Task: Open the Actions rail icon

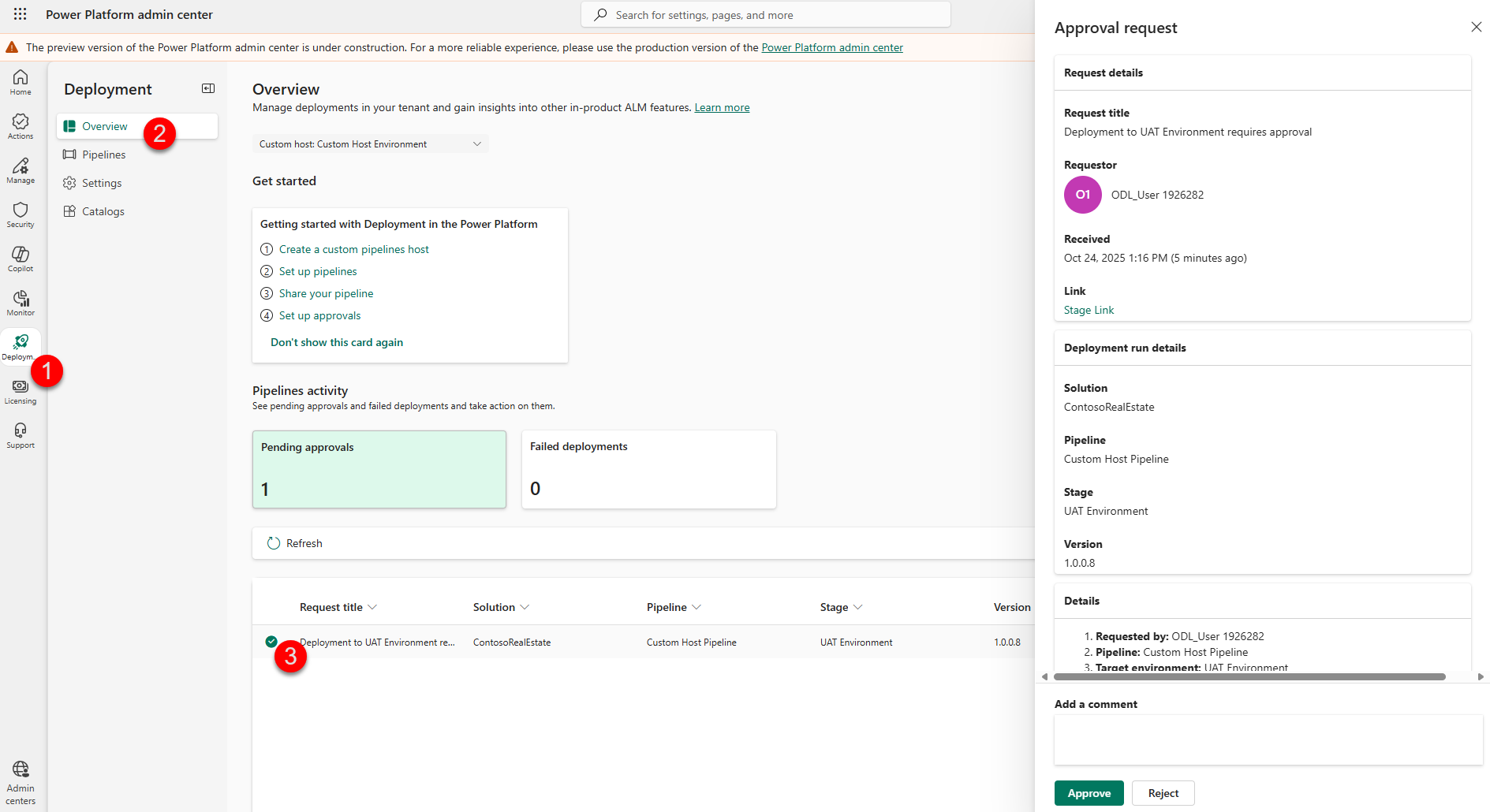Action: tap(21, 125)
